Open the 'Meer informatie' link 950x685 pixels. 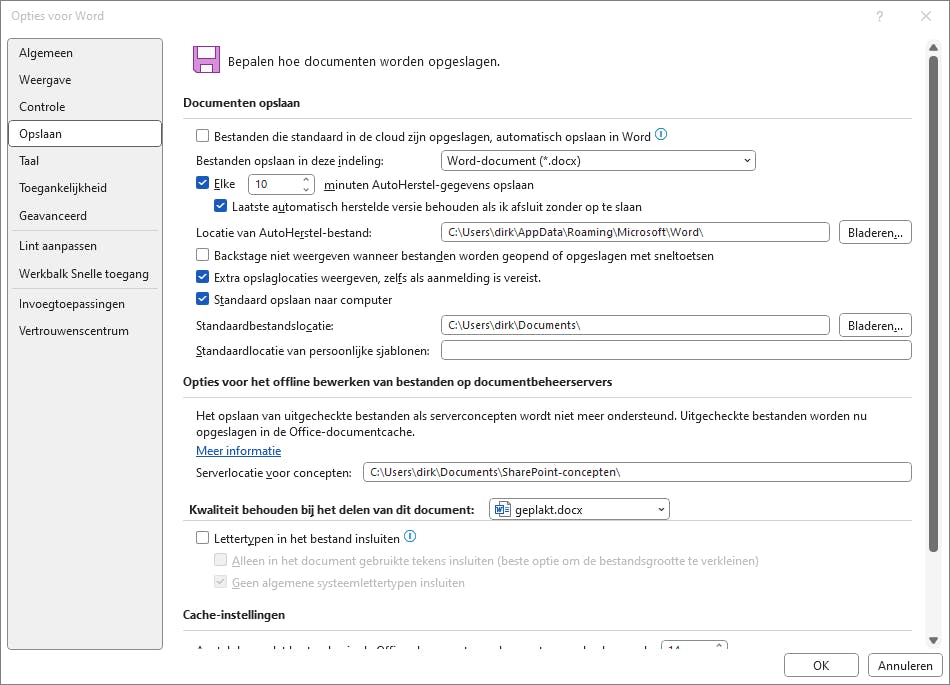pyautogui.click(x=238, y=451)
